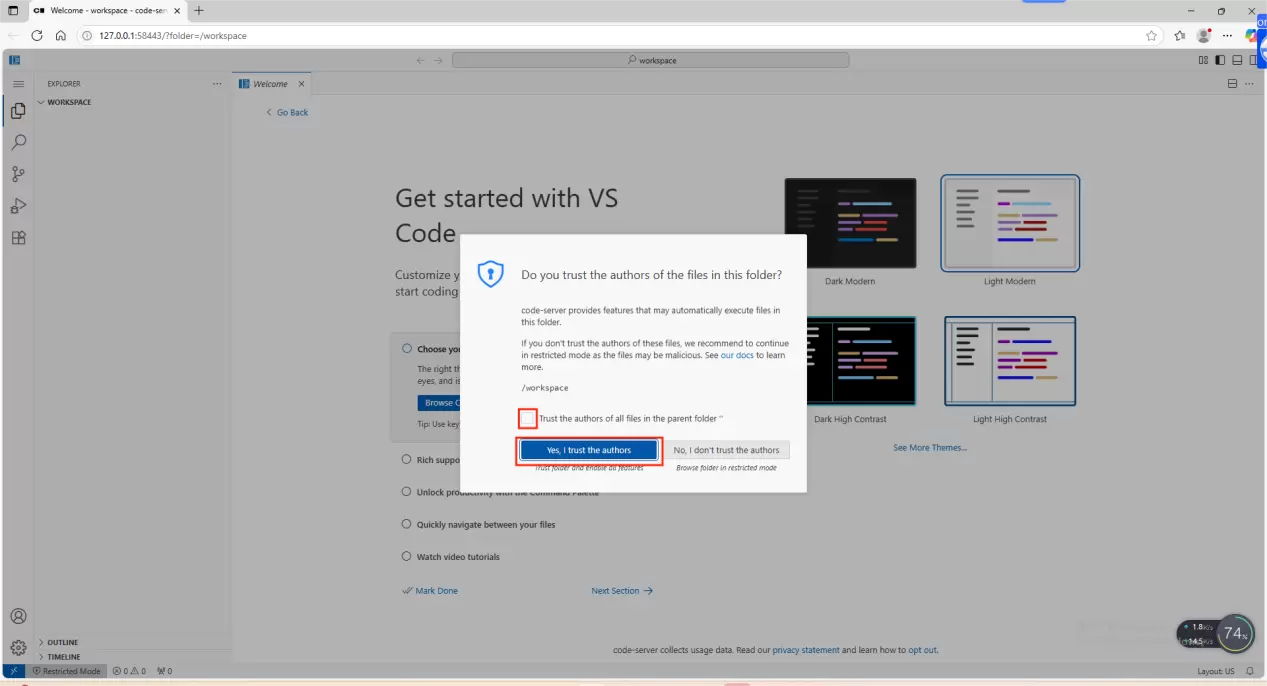The image size is (1267, 686).
Task: Check Trust the authors of parent folder
Action: point(528,418)
